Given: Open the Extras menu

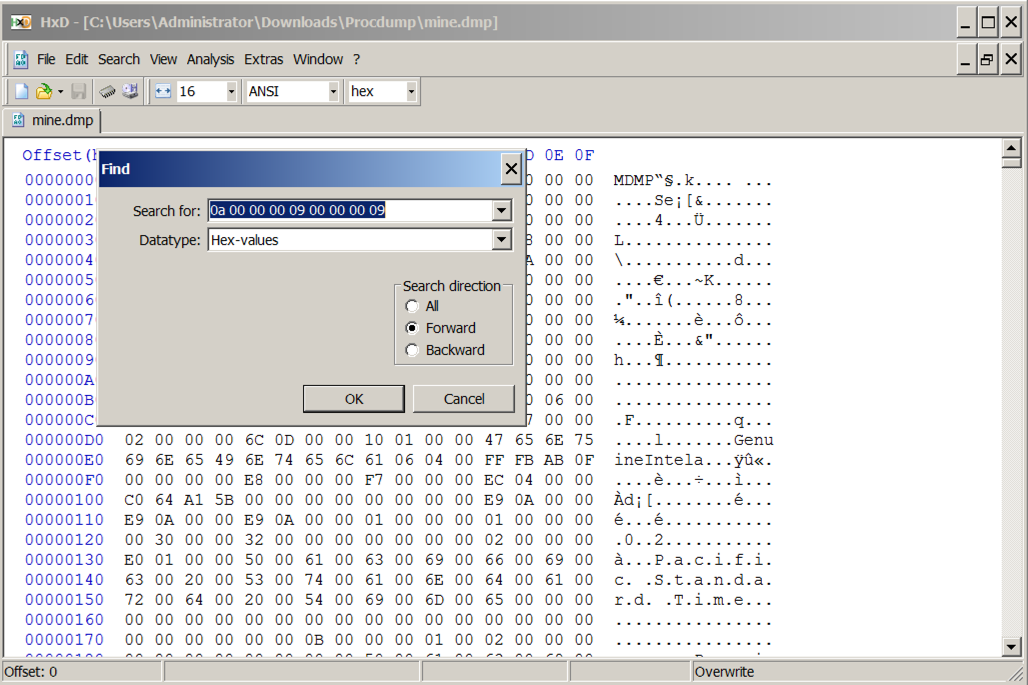Looking at the screenshot, I should [x=264, y=60].
